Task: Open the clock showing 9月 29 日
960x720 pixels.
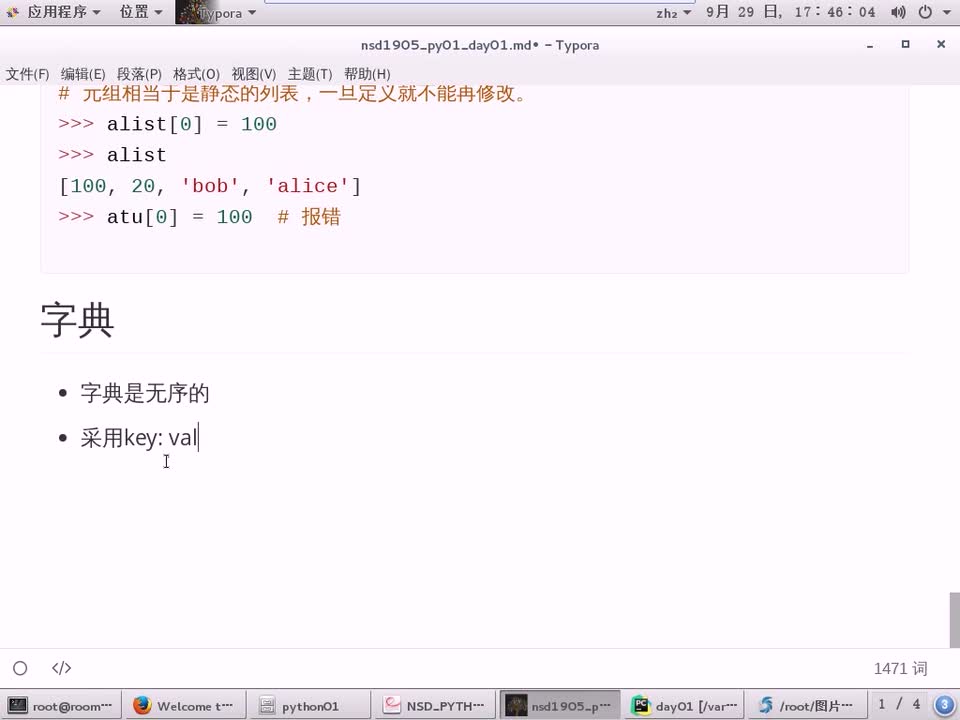Action: click(790, 12)
